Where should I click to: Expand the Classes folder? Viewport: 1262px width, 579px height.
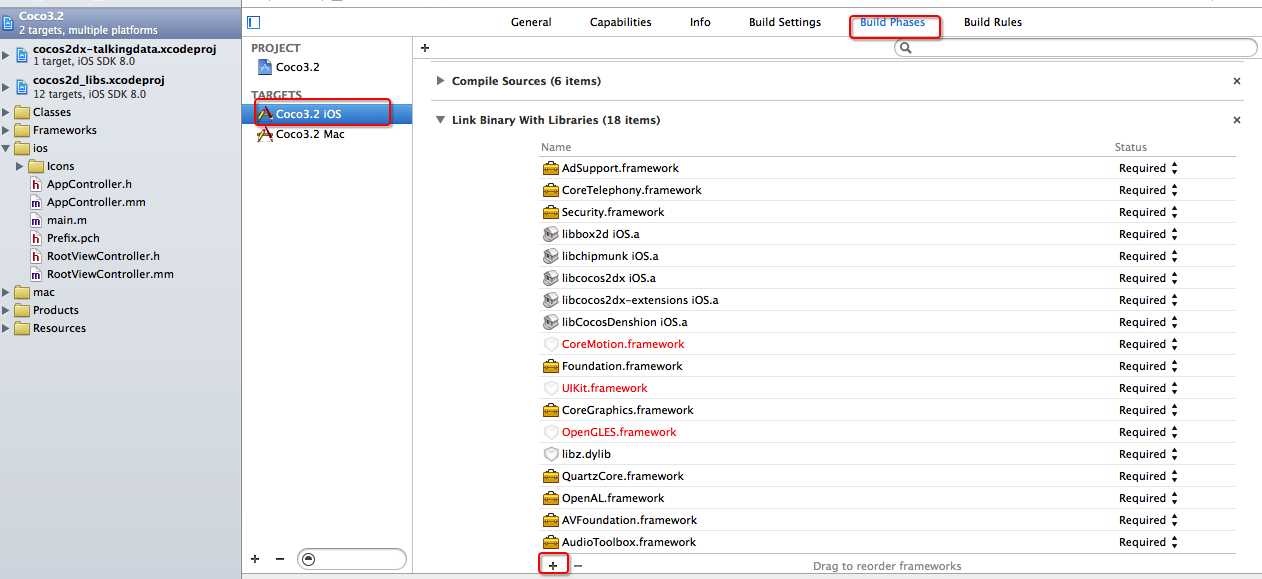(7, 112)
